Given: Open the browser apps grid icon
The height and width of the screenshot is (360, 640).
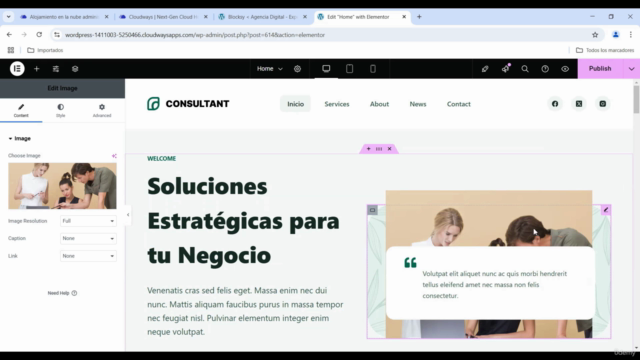Looking at the screenshot, I should 11,50.
